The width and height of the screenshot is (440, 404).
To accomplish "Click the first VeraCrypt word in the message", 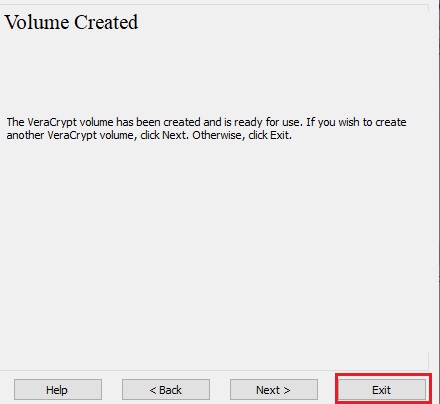I will coord(52,122).
